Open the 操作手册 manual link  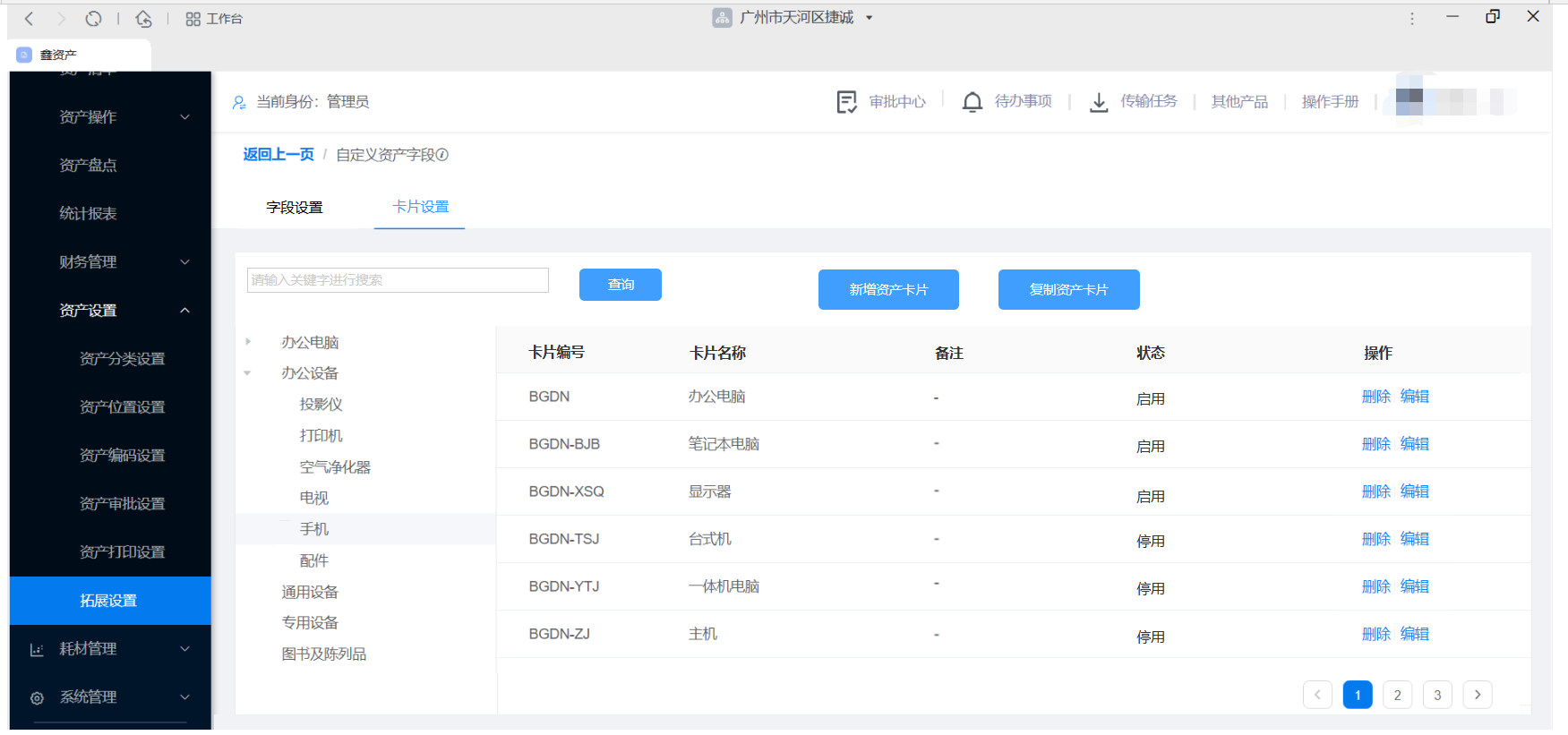pos(1330,102)
